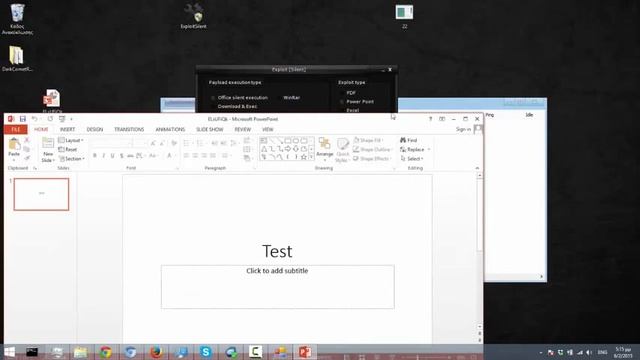This screenshot has height=360, width=640.
Task: Toggle text Shadow formatting
Action: pos(122,156)
